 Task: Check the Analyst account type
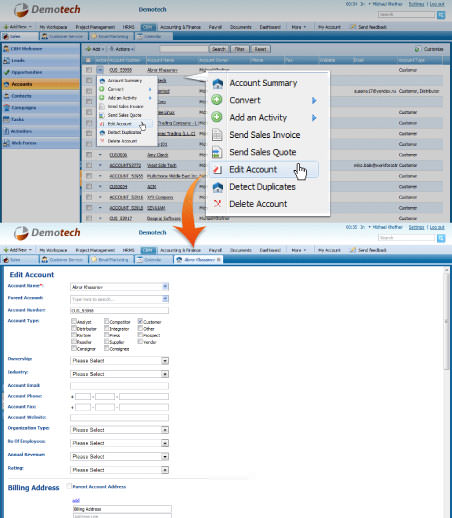coord(74,321)
